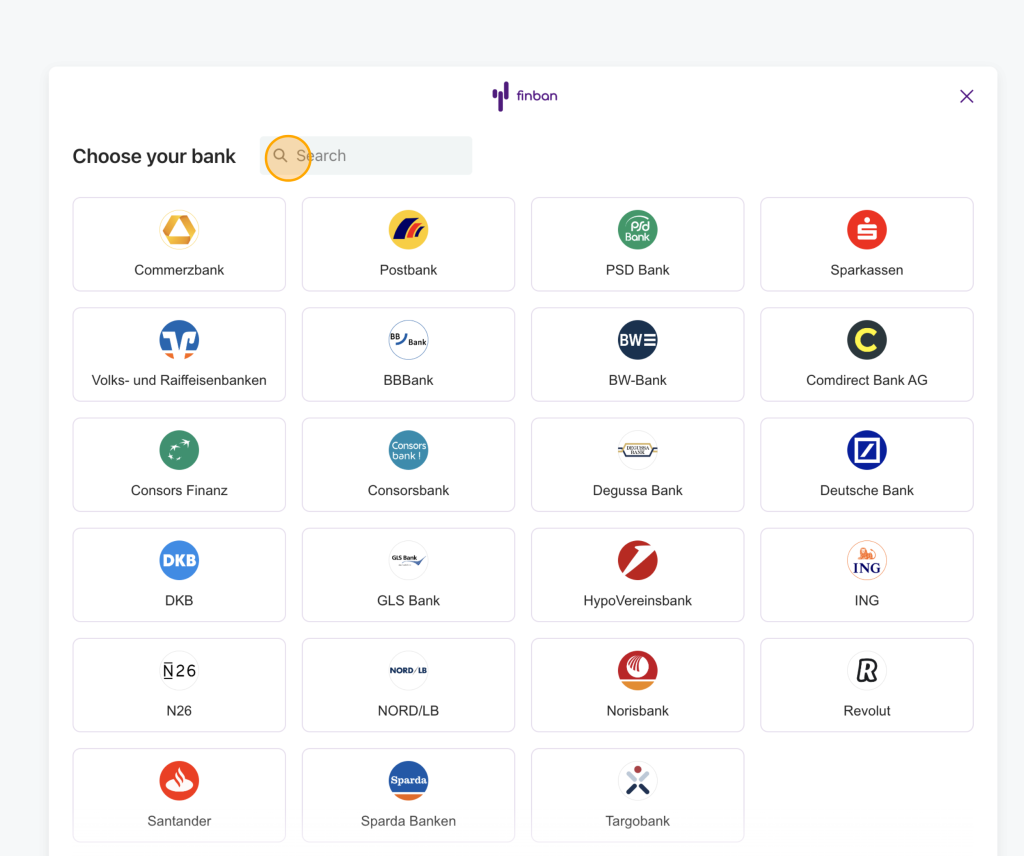
Task: Click the ING lion logo
Action: (866, 561)
